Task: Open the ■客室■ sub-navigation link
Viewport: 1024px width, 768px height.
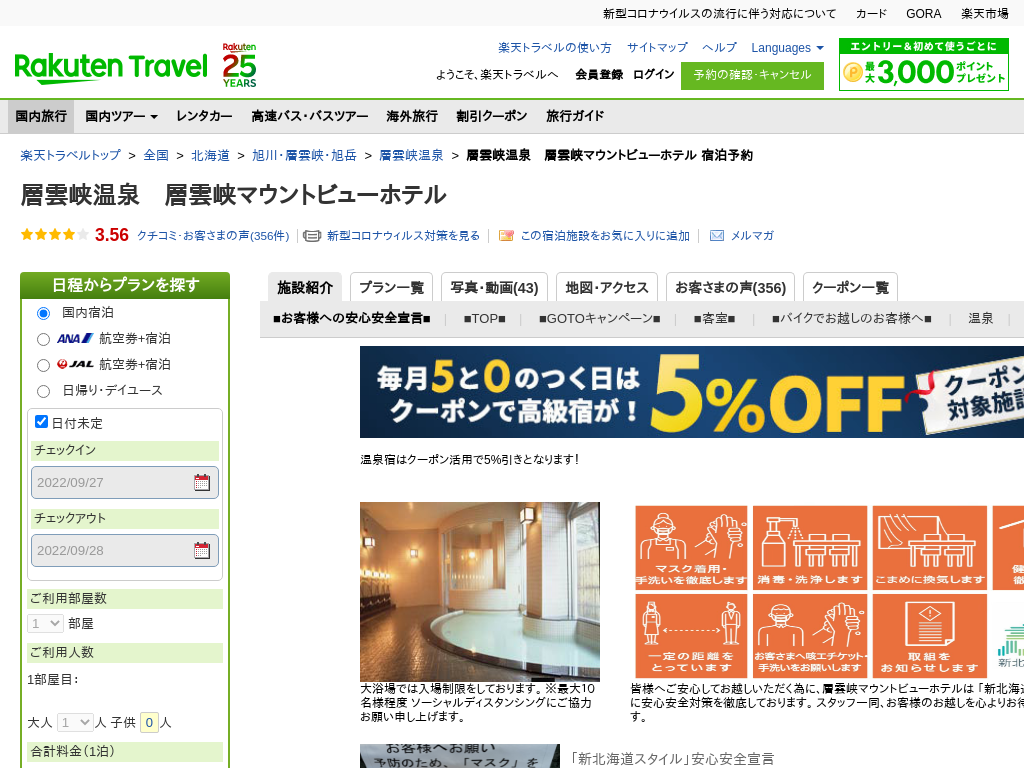Action: [x=714, y=319]
